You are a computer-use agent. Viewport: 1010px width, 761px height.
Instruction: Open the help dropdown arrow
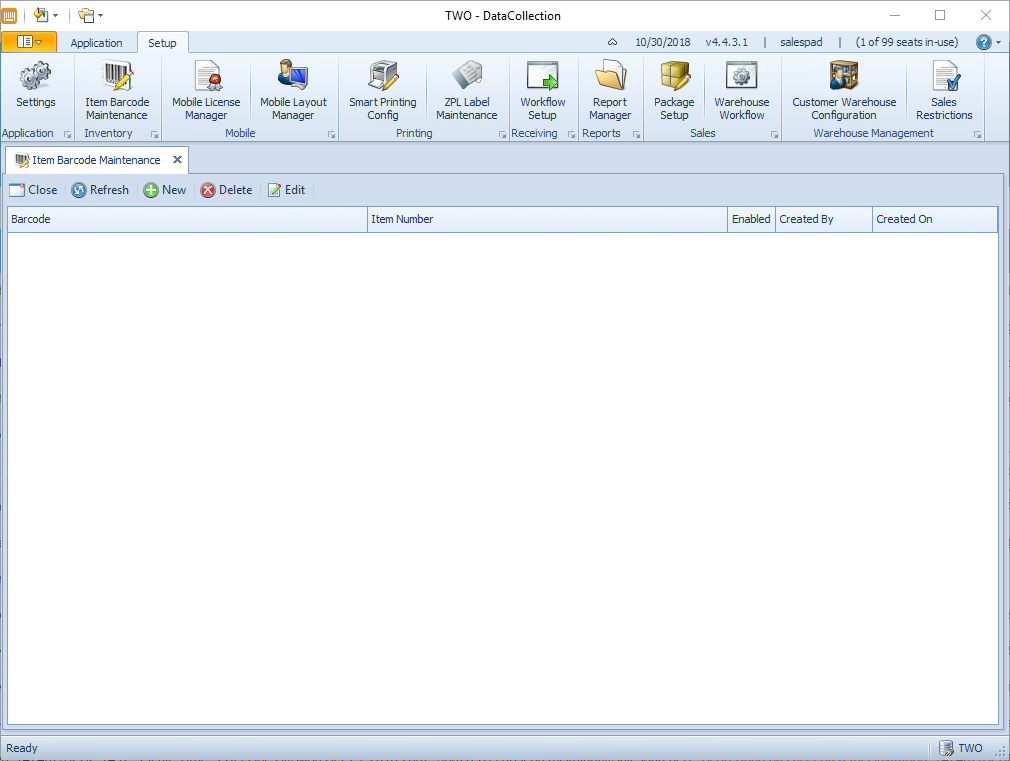(998, 43)
